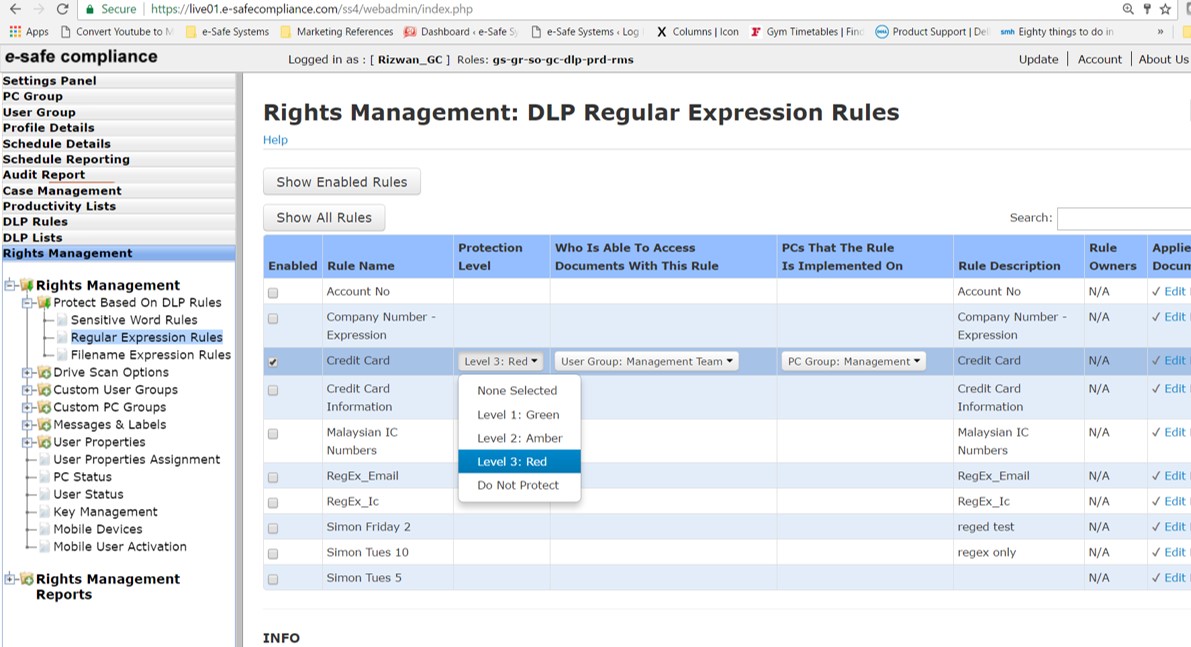Click the bookmark star icon in address bar
The image size is (1191, 647).
point(1165,9)
